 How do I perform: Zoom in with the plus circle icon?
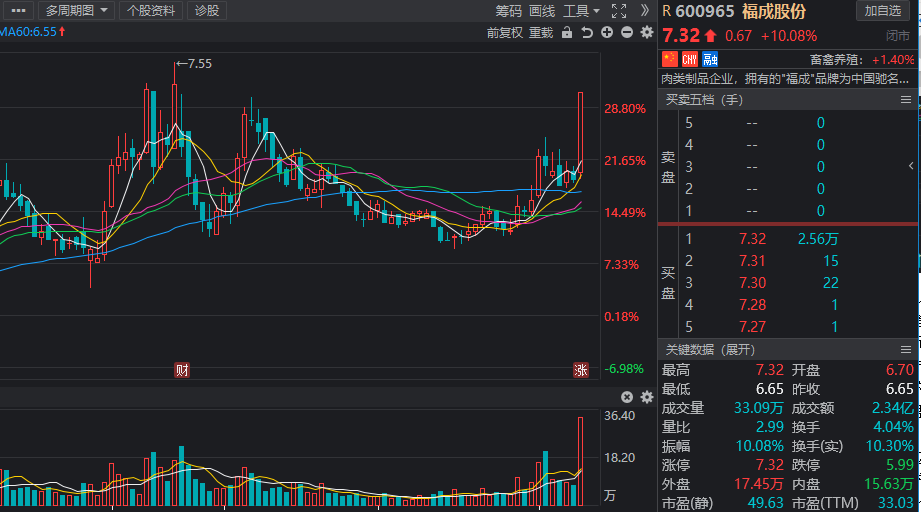[x=607, y=32]
